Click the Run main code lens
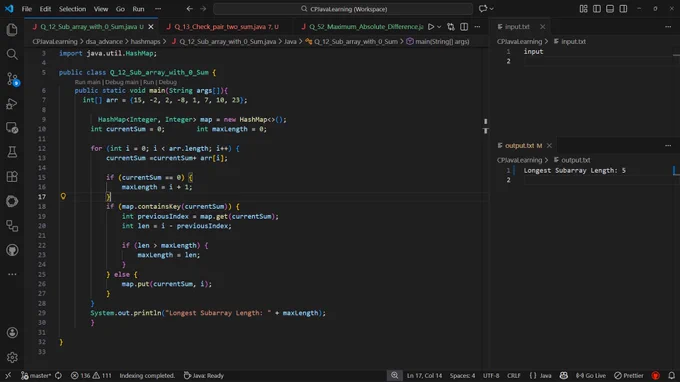Screen dimensions: 680x382 (x=87, y=82)
